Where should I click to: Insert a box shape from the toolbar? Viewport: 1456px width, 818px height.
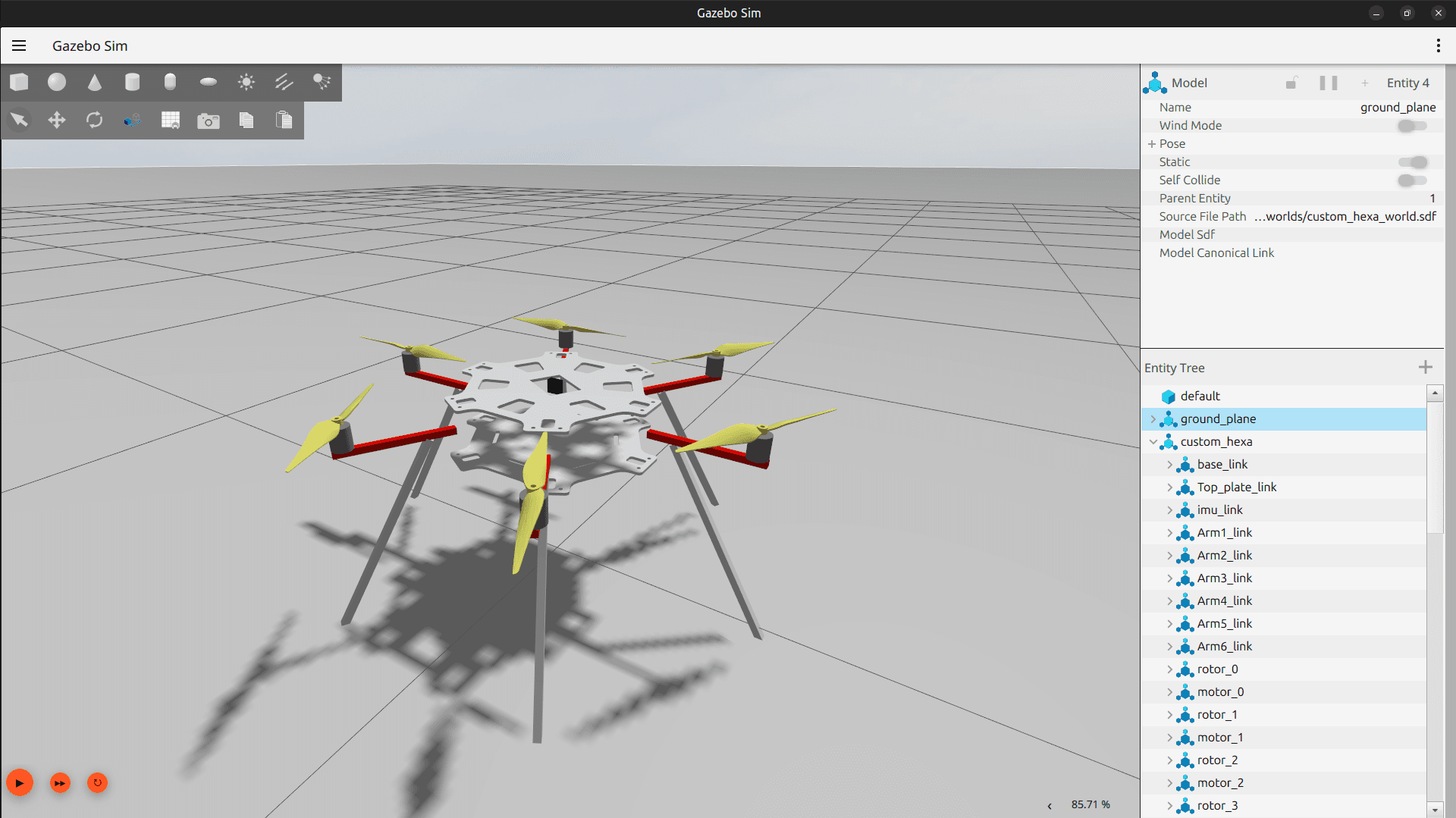19,82
